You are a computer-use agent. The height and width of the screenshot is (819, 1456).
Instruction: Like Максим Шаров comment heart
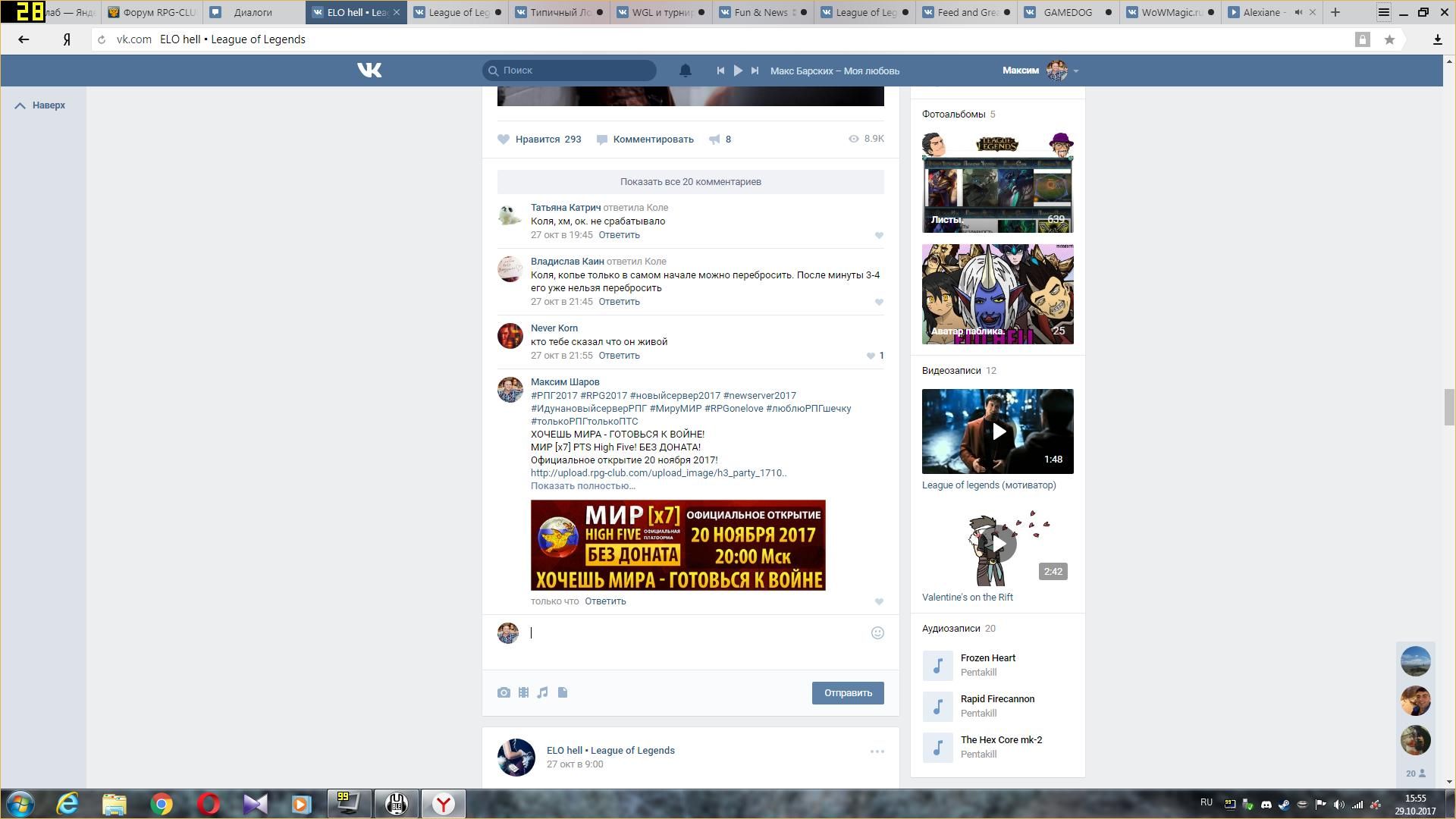(879, 602)
